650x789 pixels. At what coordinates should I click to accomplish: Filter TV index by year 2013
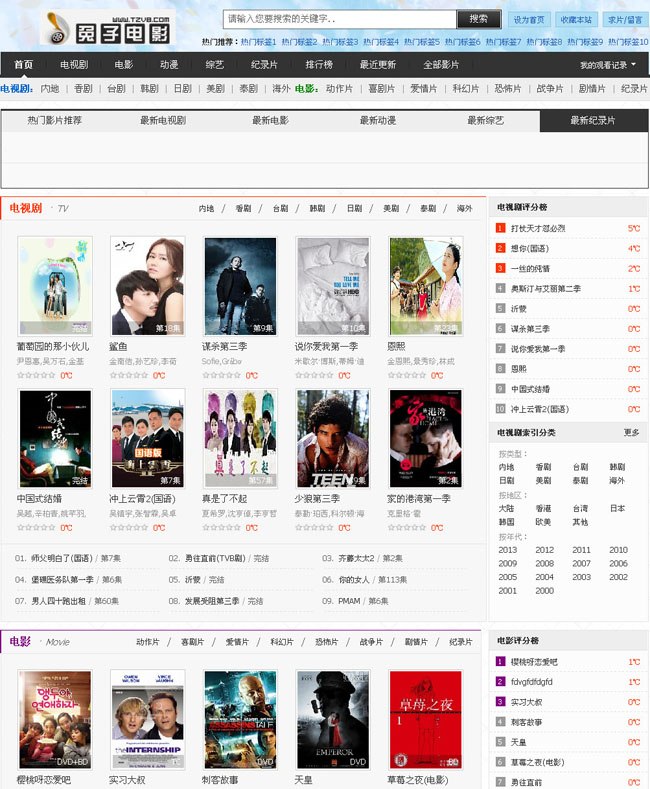508,550
